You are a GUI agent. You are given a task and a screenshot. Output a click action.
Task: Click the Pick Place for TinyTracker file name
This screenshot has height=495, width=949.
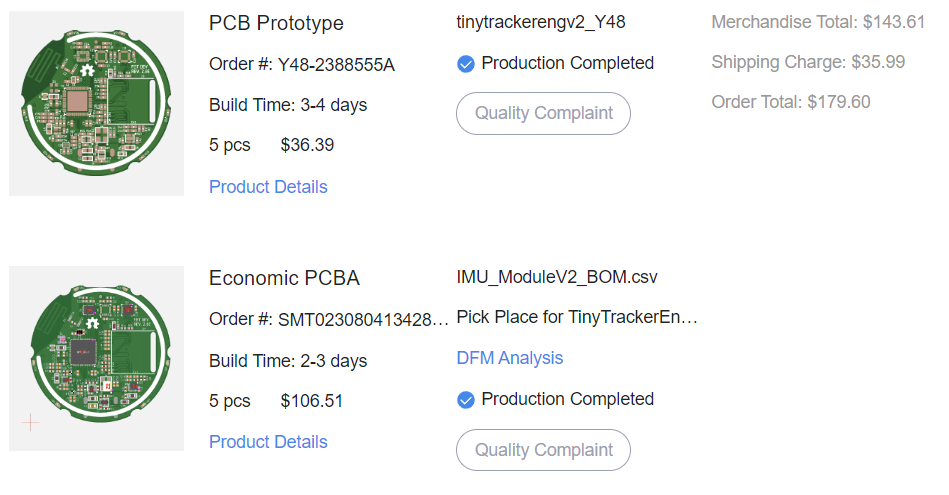(x=576, y=318)
